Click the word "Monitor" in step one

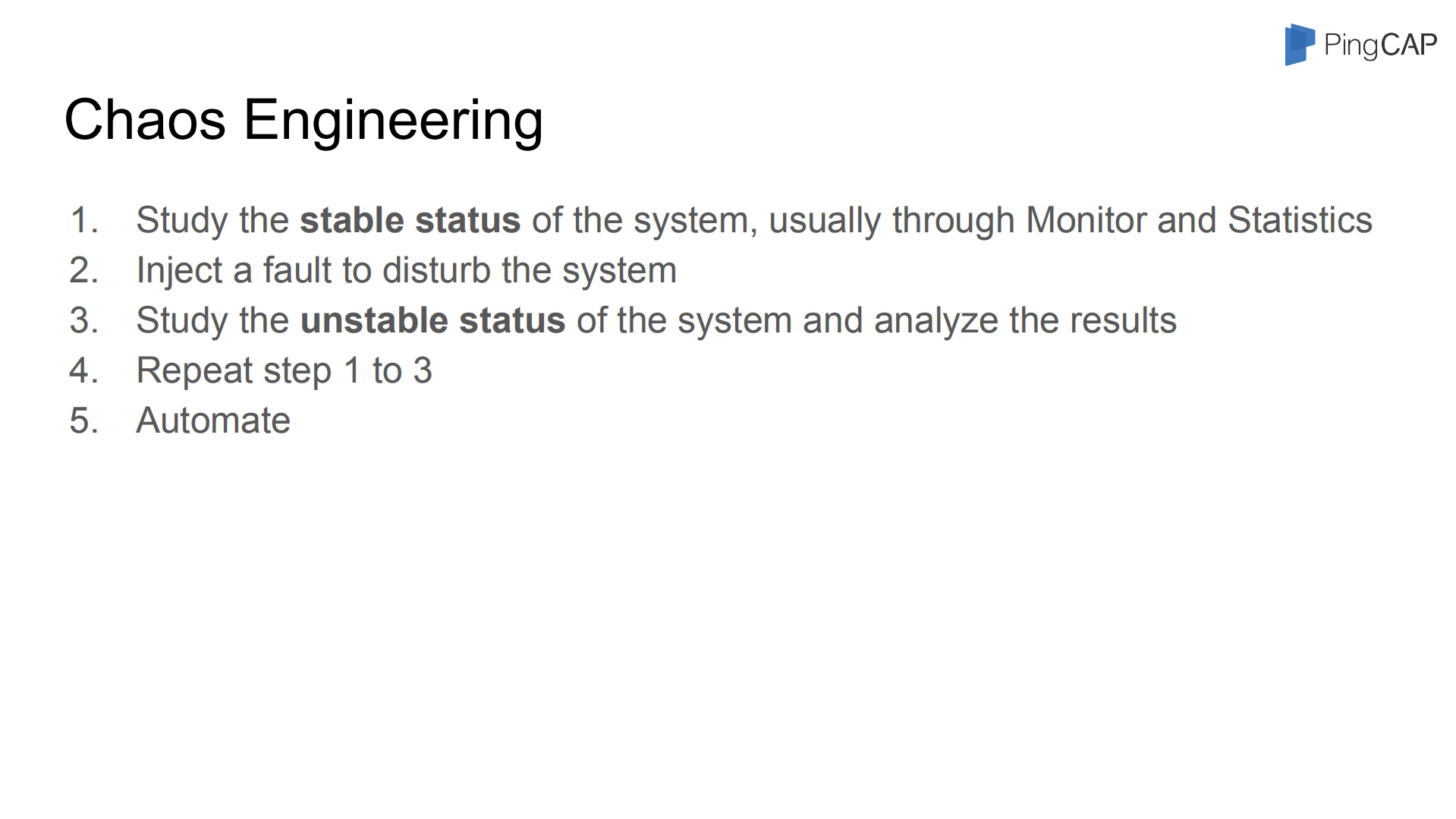tap(1085, 220)
